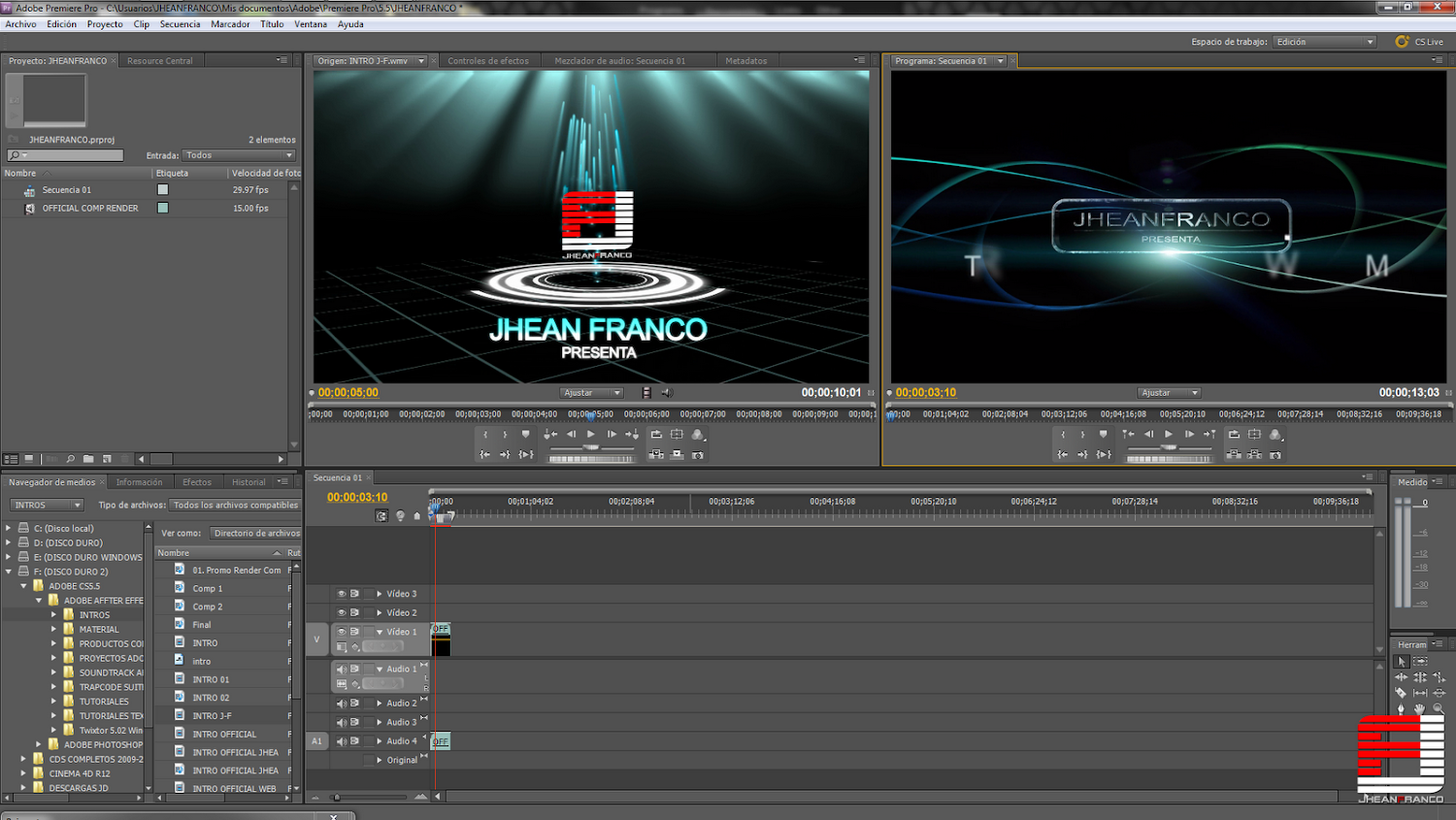
Task: Open CS Live button
Action: (x=1419, y=42)
